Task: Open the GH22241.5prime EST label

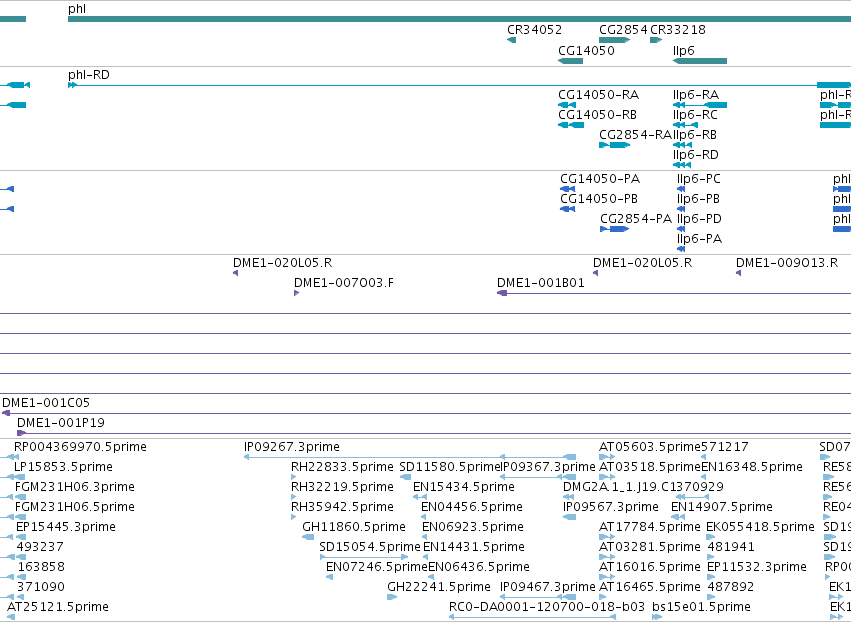Action: click(439, 587)
